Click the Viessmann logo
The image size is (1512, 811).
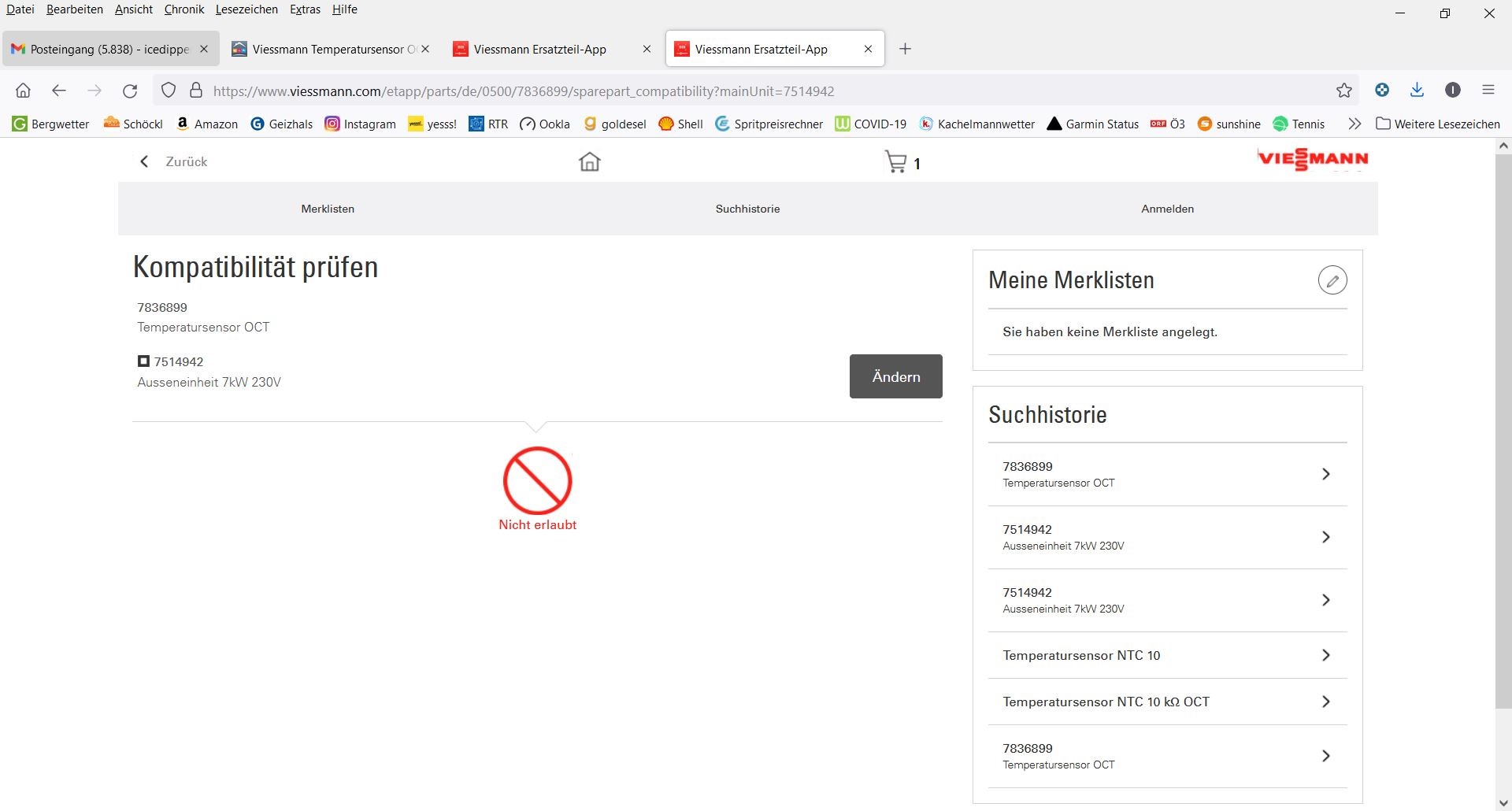[x=1313, y=160]
